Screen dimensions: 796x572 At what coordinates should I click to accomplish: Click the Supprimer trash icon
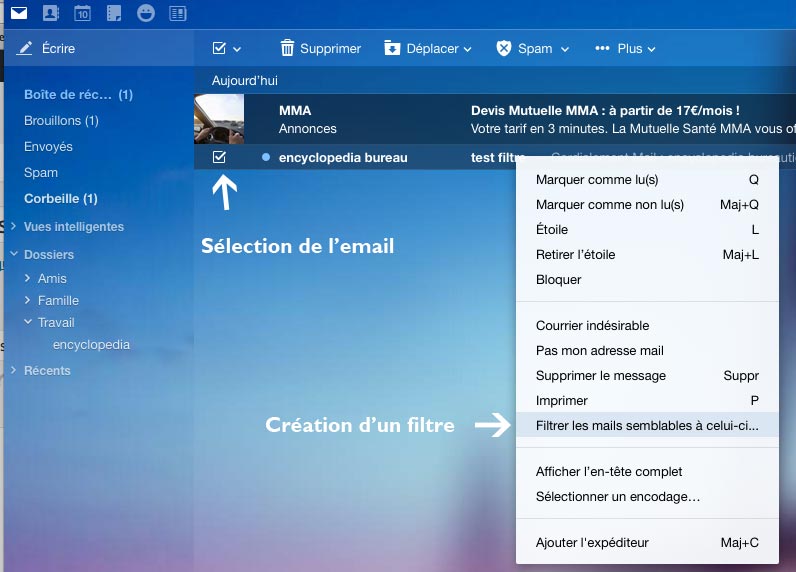point(288,48)
